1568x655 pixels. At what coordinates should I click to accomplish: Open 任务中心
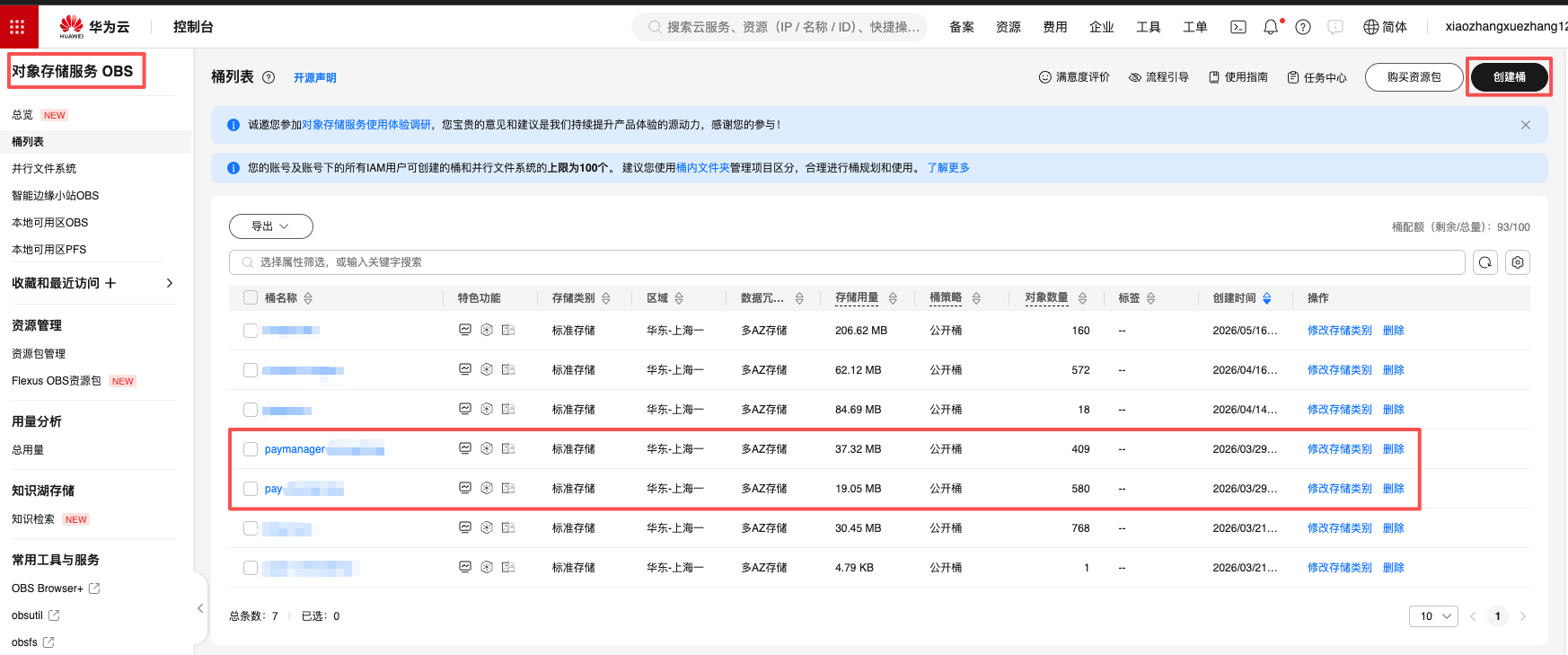[1317, 77]
